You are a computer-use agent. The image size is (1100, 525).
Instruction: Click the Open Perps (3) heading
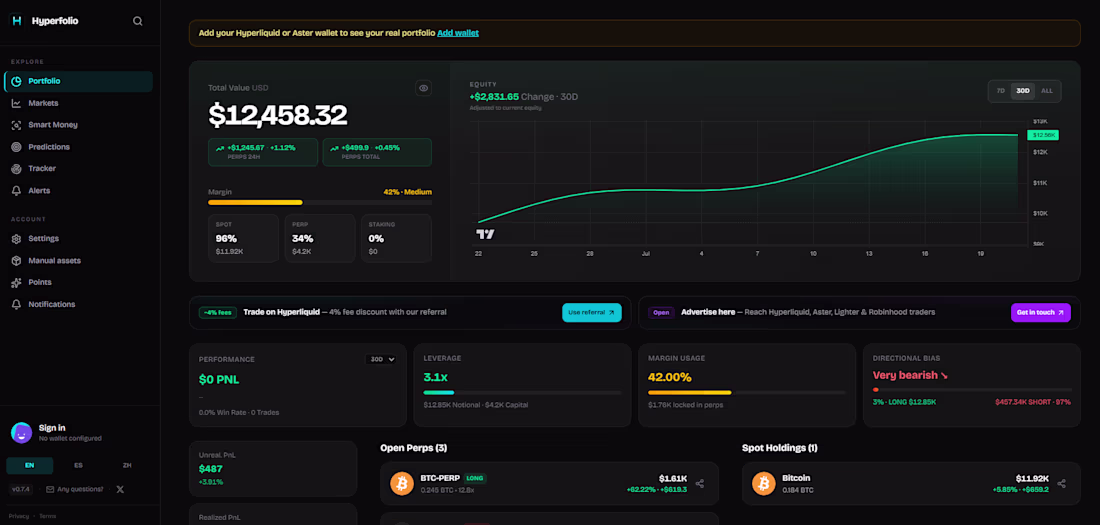[414, 448]
